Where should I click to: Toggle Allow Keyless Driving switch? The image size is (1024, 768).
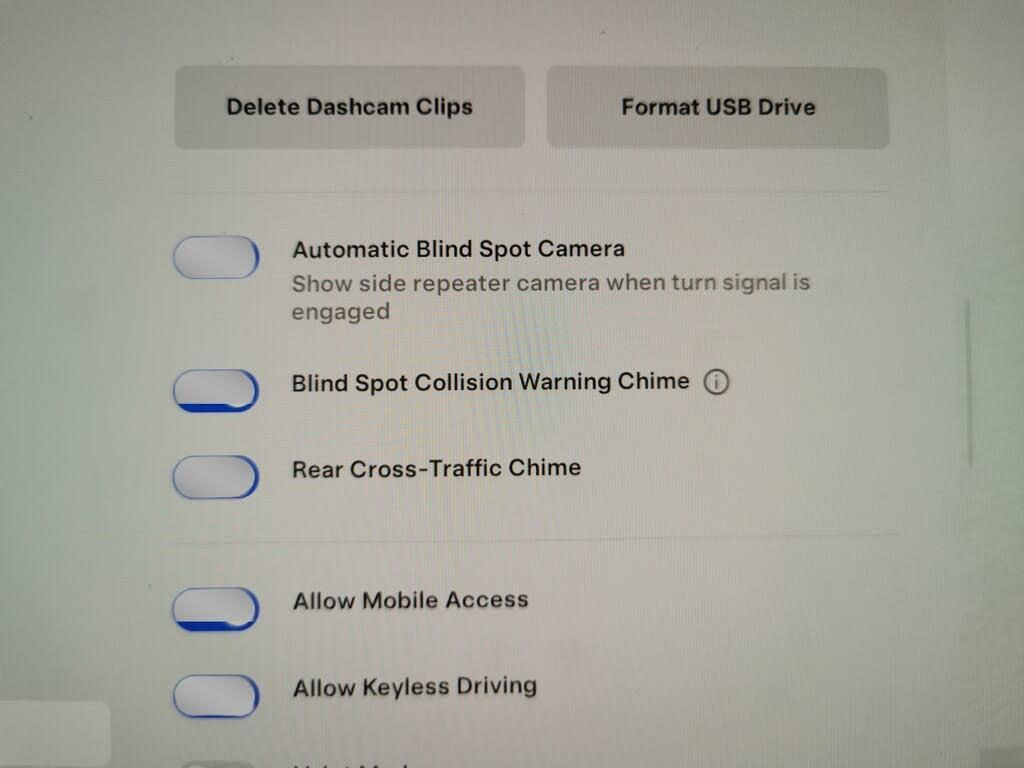pos(216,696)
